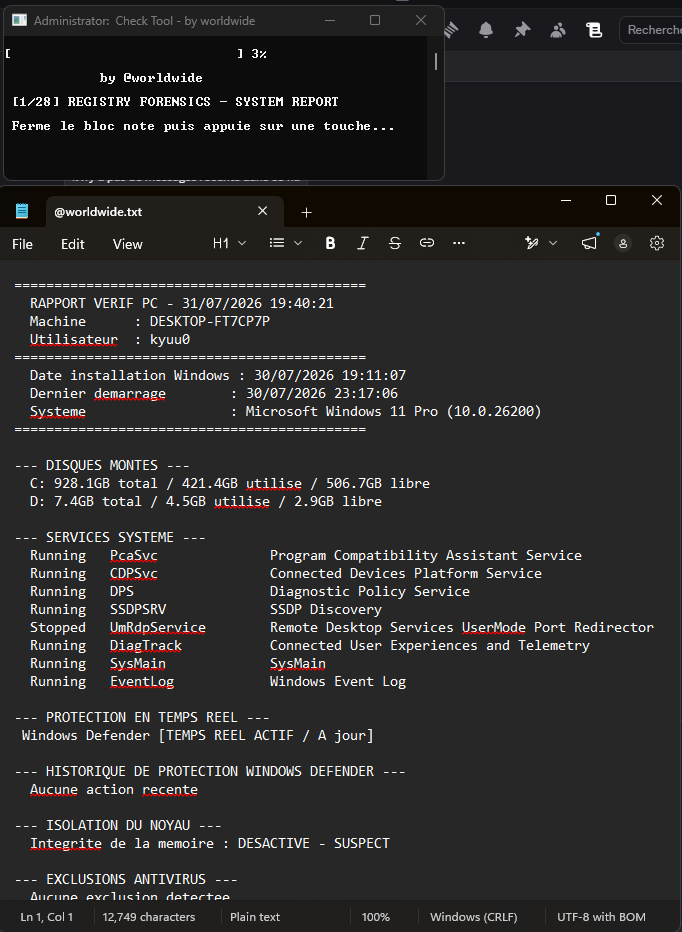Open the account profile icon in Notepad
Image resolution: width=682 pixels, height=932 pixels.
point(623,243)
